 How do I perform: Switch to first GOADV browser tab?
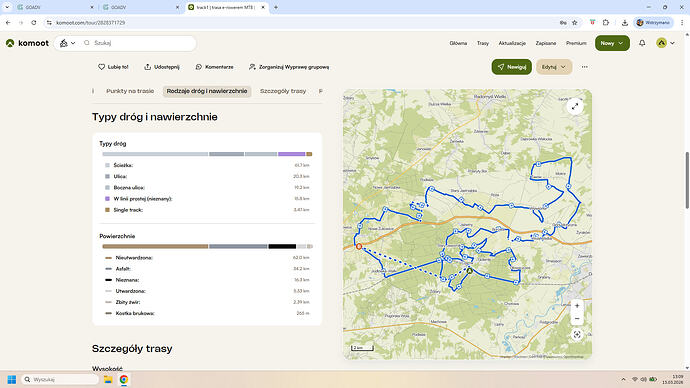tap(55, 7)
